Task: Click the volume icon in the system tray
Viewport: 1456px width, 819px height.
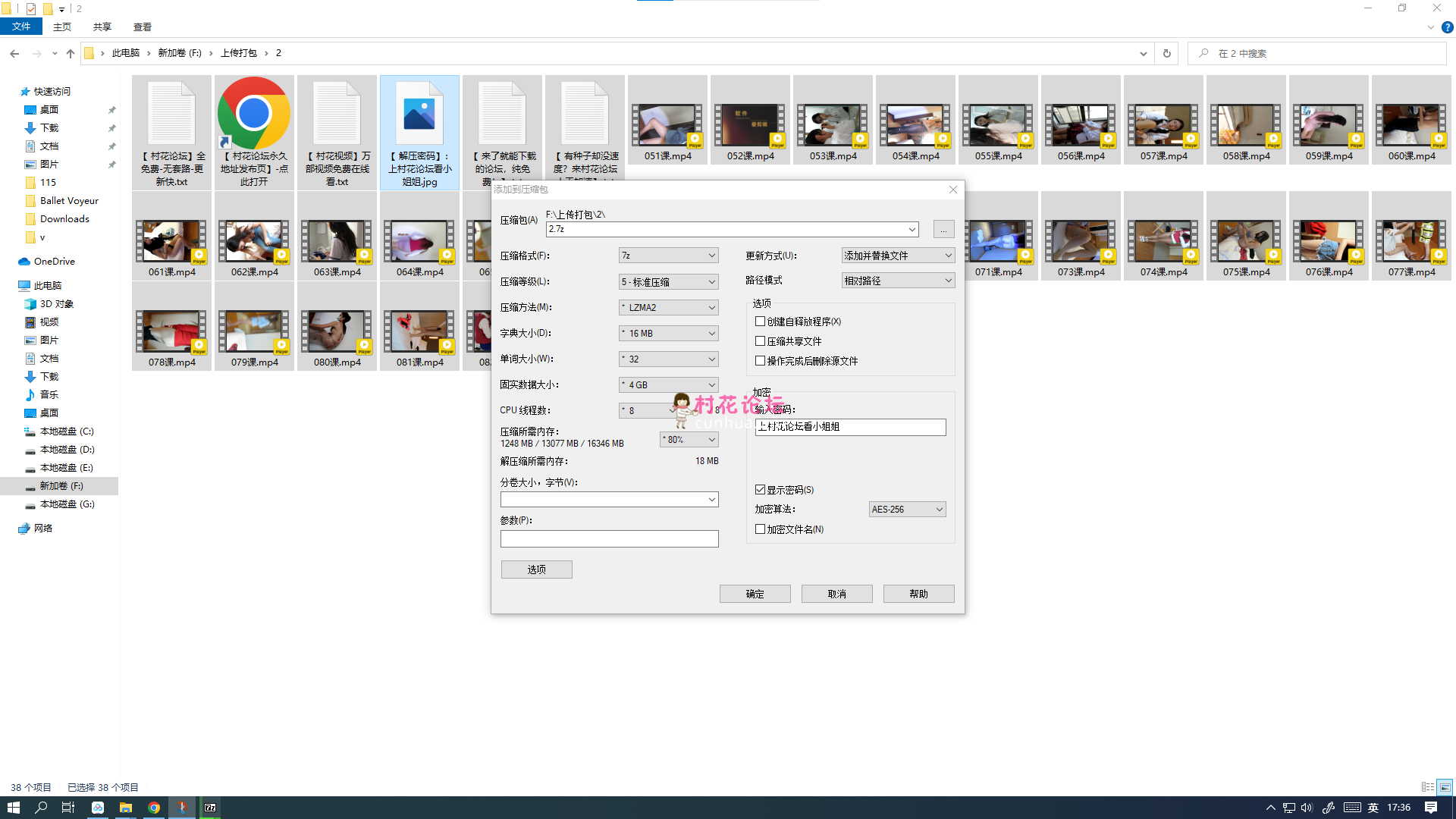Action: (x=1306, y=808)
